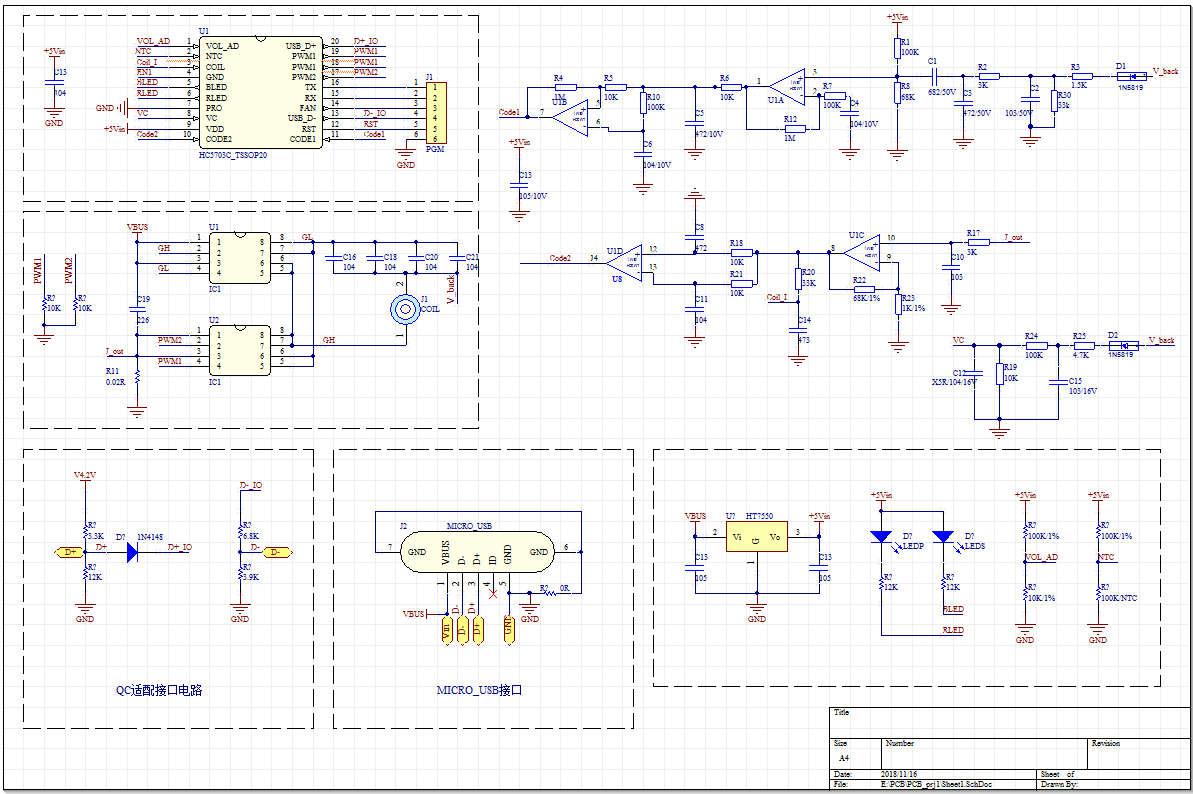Select the D2 1N5819 diode symbol
The image size is (1193, 794).
[1123, 346]
